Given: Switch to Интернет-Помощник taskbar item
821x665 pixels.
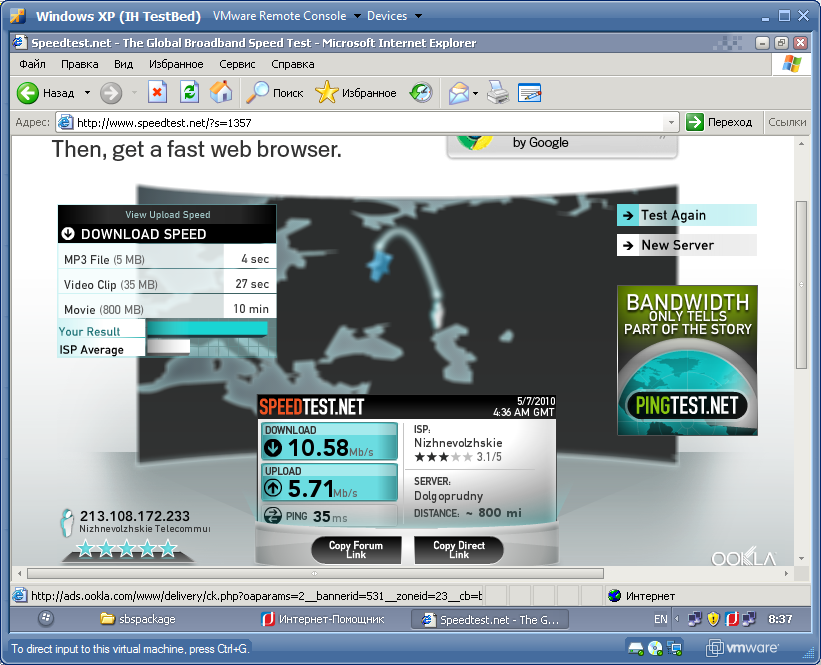Looking at the screenshot, I should click(323, 619).
